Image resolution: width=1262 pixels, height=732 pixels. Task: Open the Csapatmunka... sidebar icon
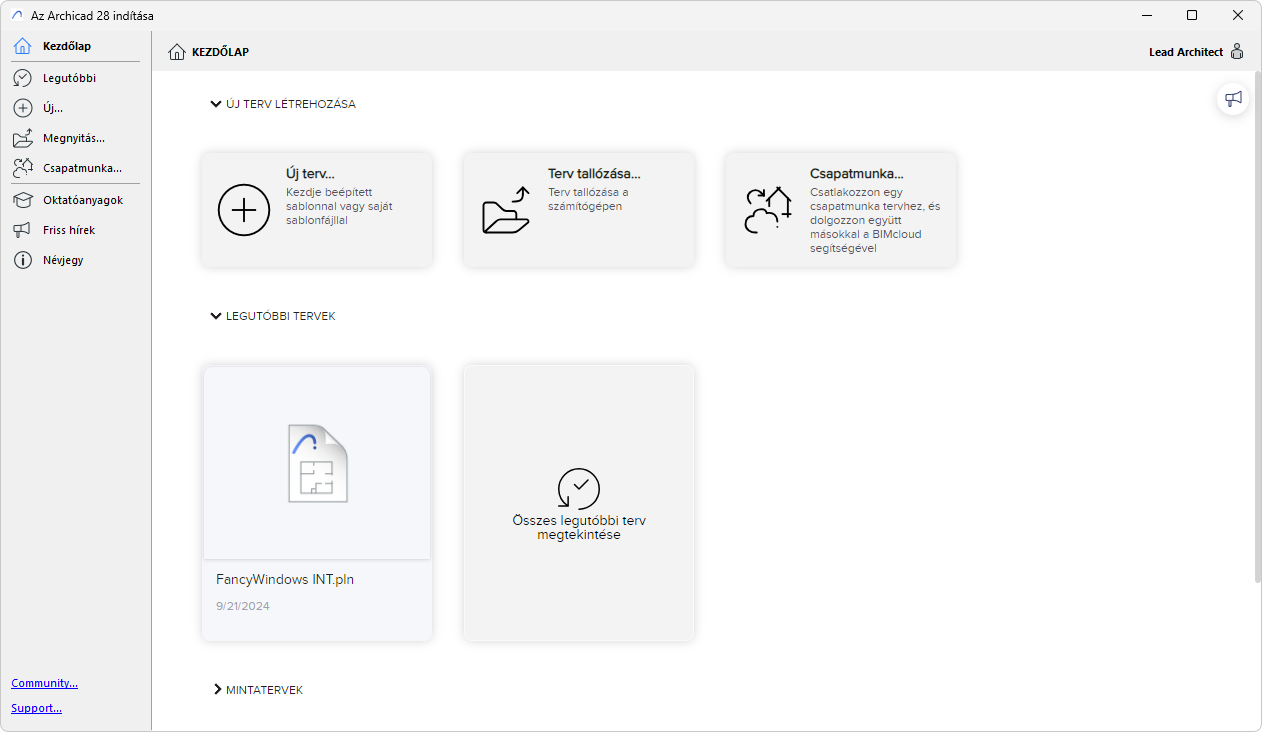tap(23, 168)
